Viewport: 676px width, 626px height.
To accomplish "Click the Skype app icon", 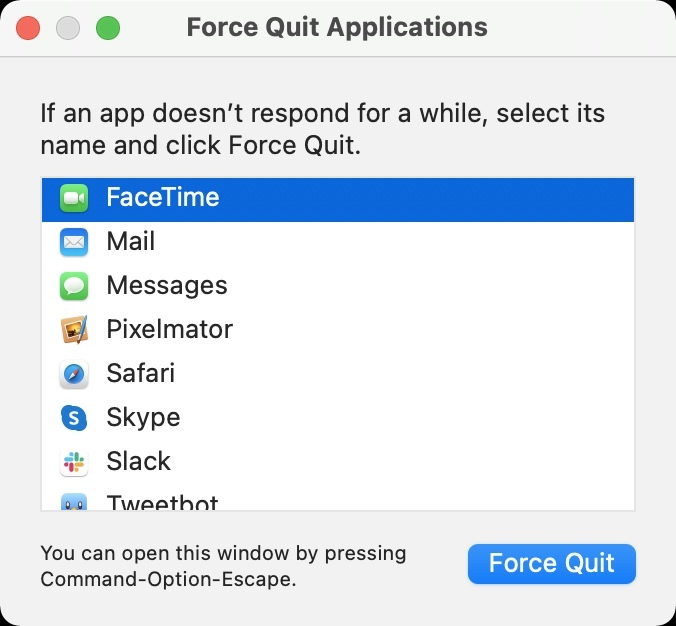I will (75, 418).
